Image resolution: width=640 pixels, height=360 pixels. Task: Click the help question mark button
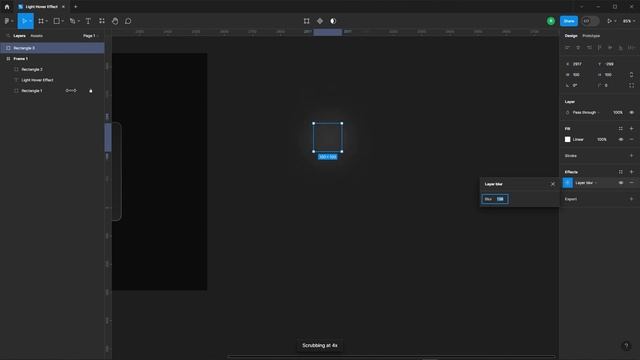pos(626,346)
